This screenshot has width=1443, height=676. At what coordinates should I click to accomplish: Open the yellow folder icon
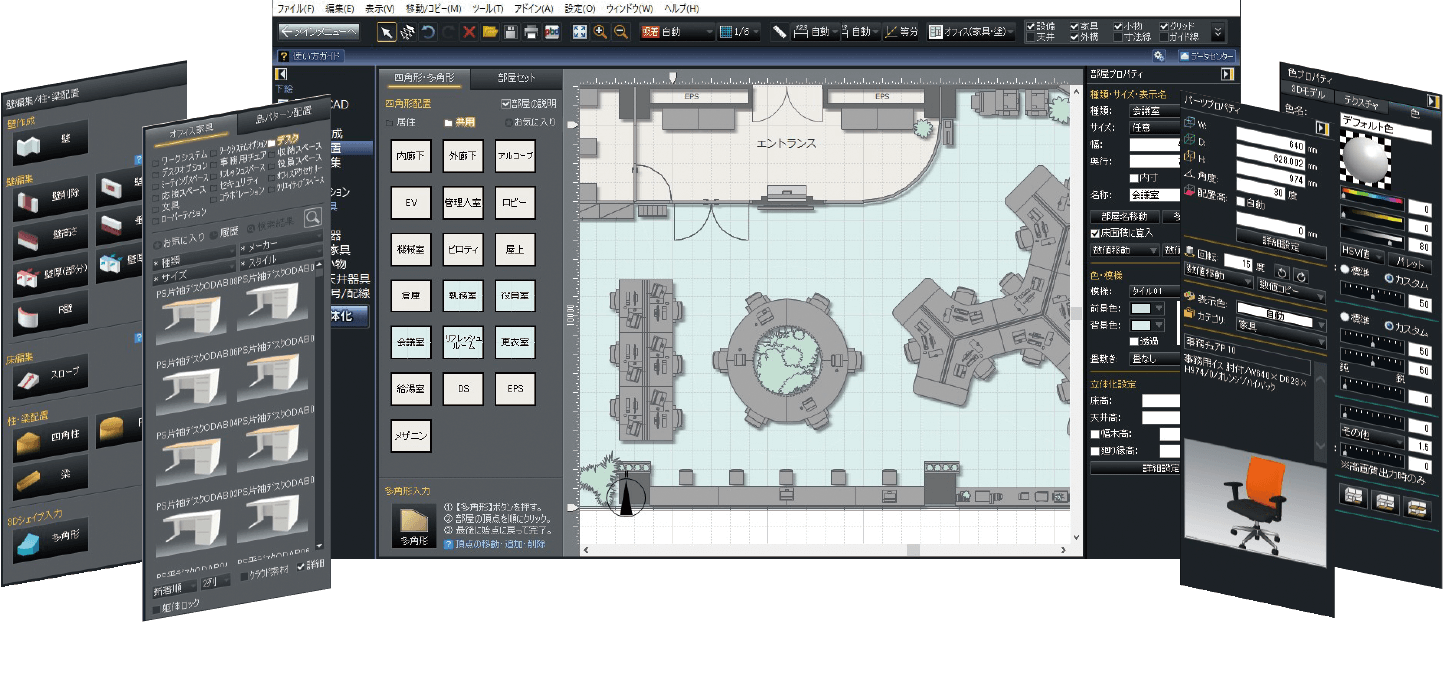point(490,32)
